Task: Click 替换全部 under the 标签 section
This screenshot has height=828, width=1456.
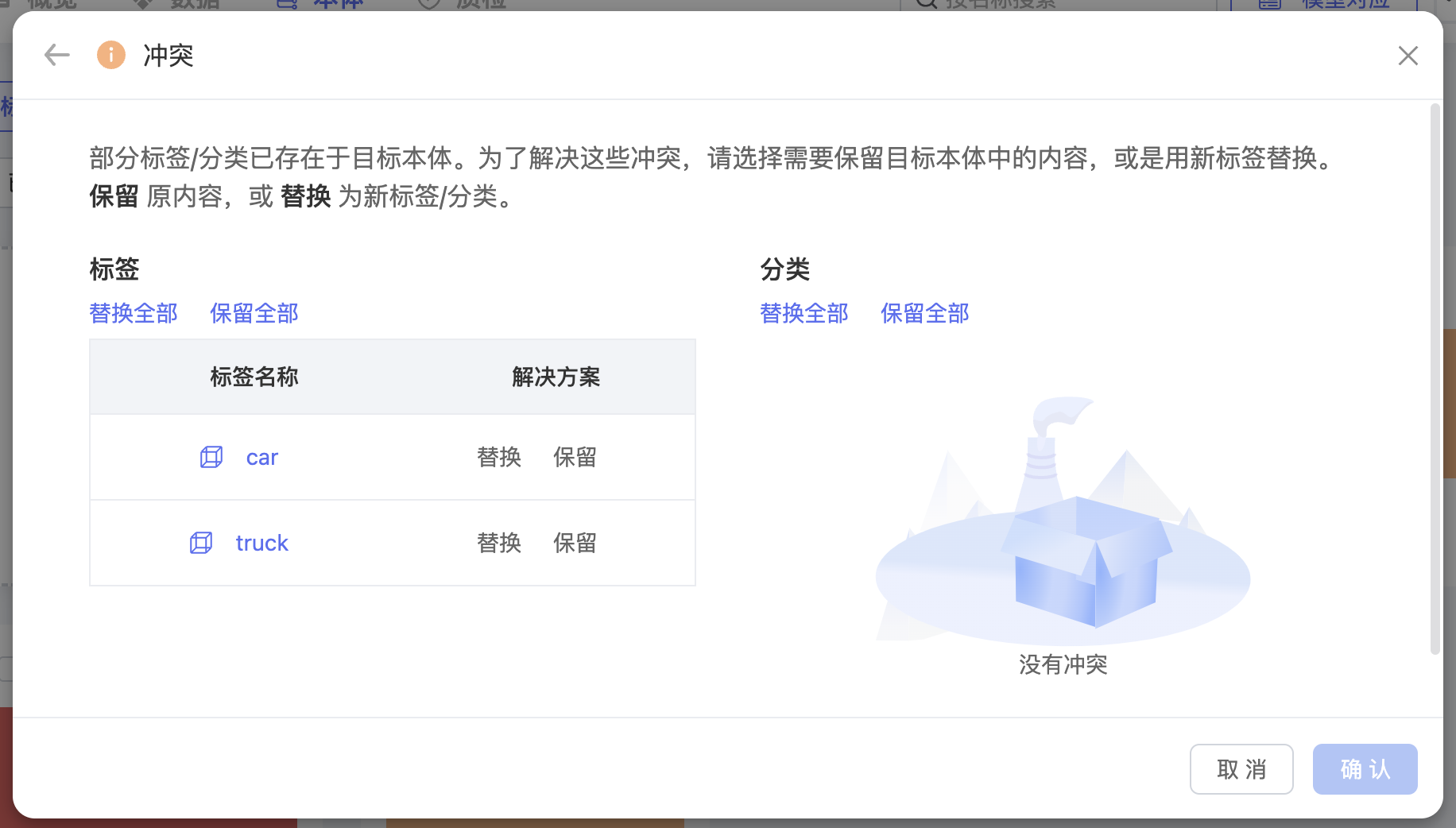Action: click(134, 313)
